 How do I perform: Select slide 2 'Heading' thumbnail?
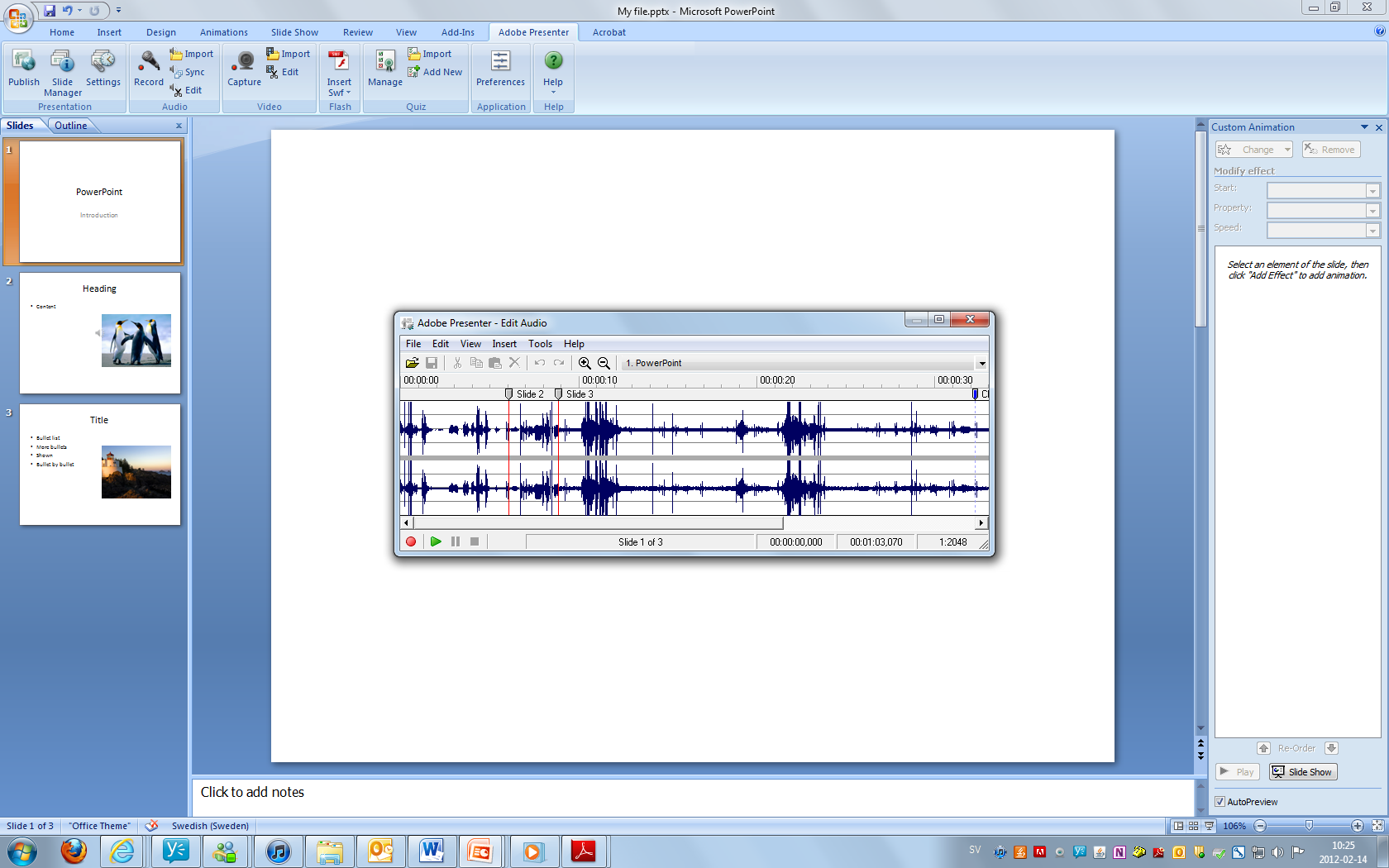(100, 333)
